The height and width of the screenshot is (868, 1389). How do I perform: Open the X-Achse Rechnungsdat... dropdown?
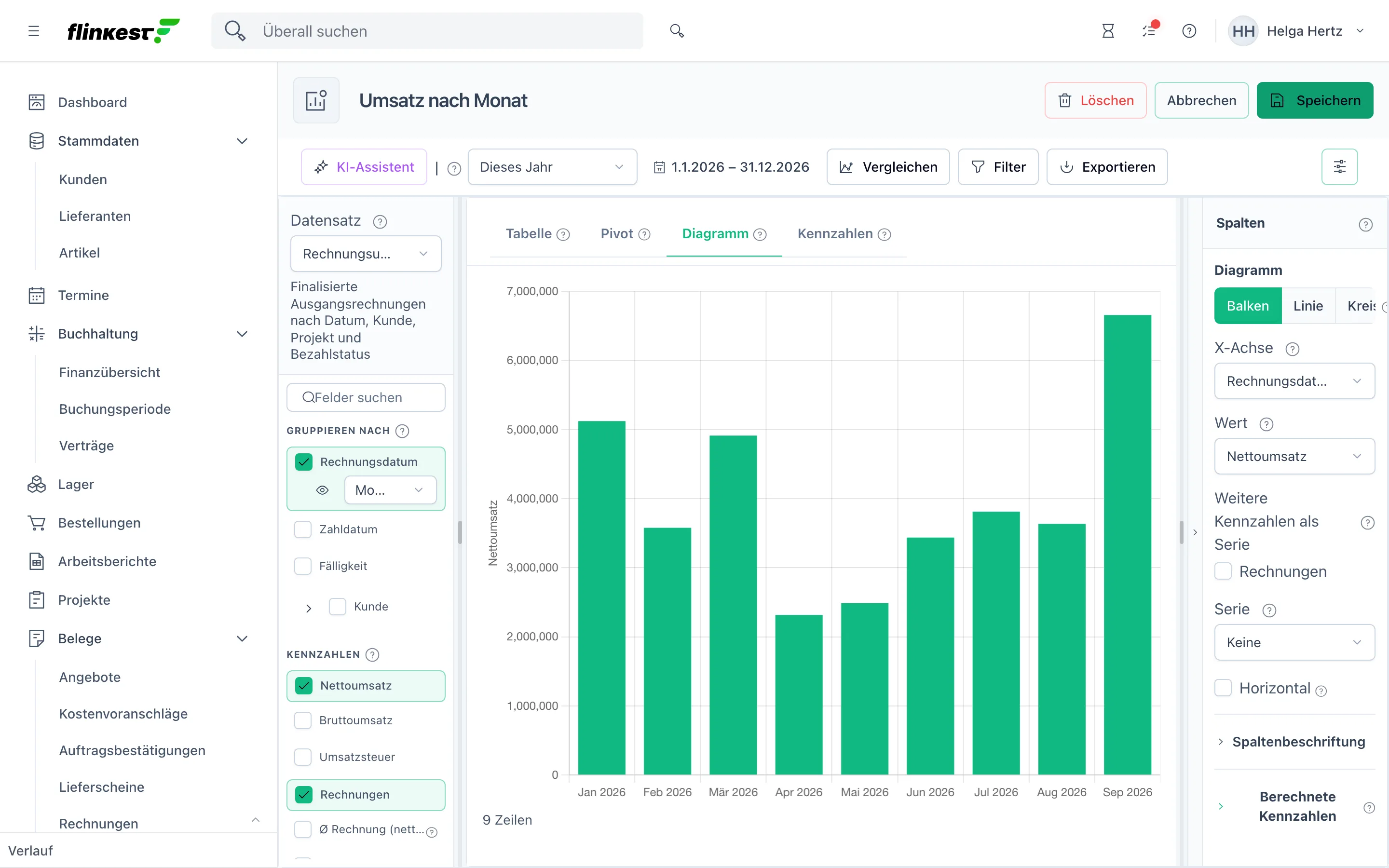[x=1294, y=381]
